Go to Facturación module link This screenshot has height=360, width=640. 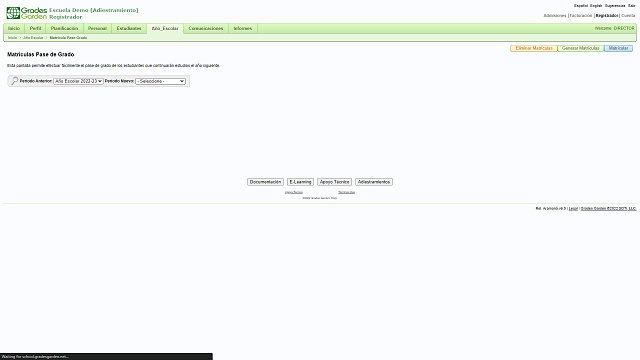pyautogui.click(x=581, y=16)
